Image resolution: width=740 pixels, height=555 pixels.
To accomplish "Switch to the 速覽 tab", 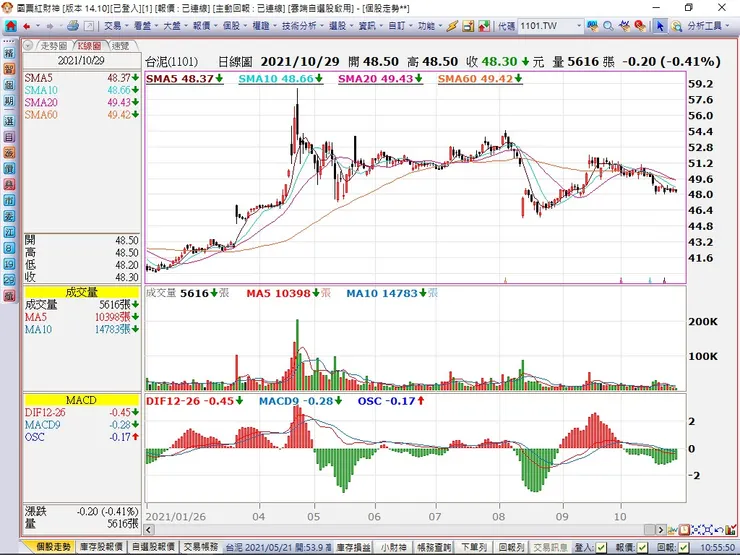I will point(121,46).
